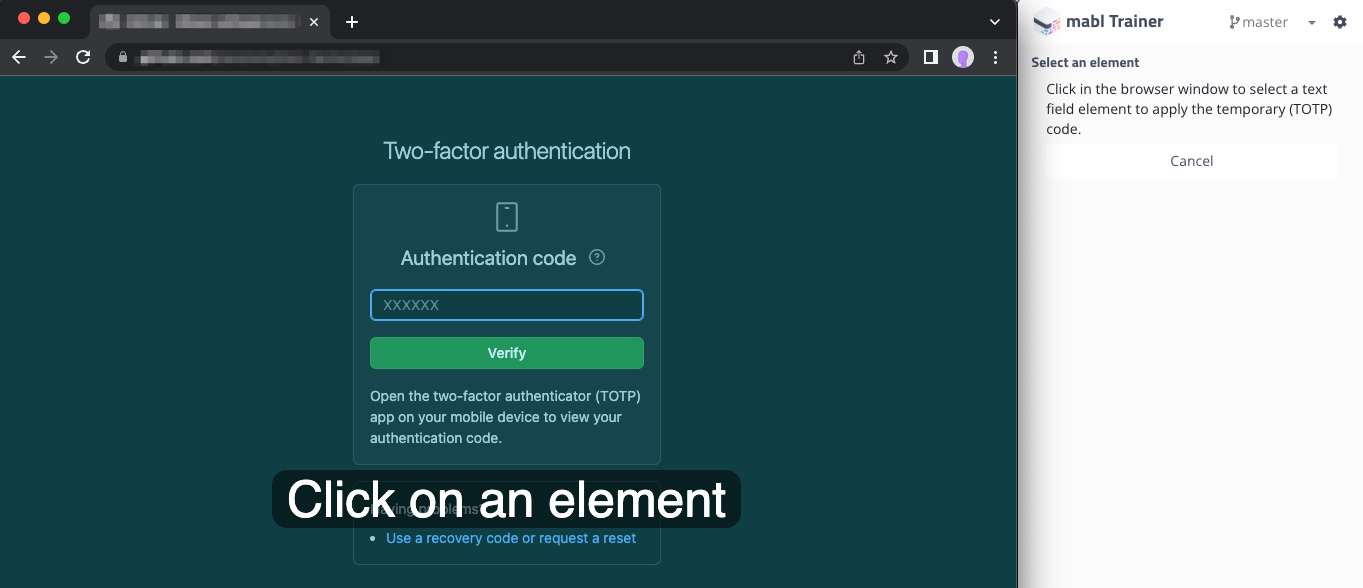This screenshot has height=588, width=1363.
Task: Reload the page with refresh icon
Action: pyautogui.click(x=84, y=58)
